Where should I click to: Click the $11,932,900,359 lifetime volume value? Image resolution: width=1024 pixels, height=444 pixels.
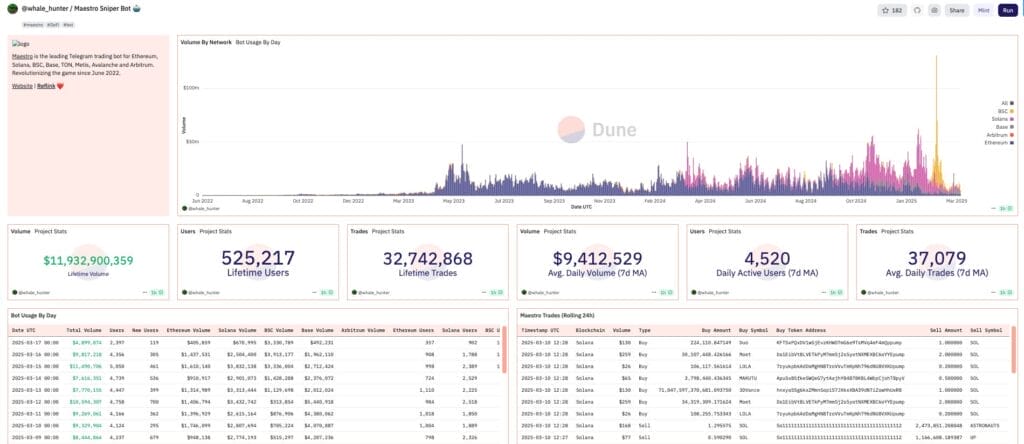pyautogui.click(x=88, y=261)
